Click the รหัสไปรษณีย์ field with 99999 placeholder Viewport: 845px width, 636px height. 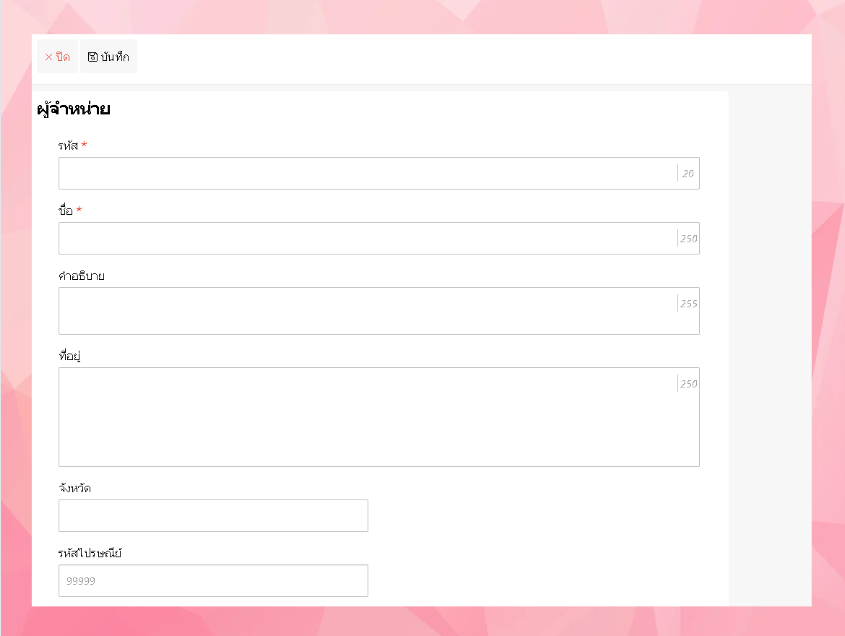[213, 580]
